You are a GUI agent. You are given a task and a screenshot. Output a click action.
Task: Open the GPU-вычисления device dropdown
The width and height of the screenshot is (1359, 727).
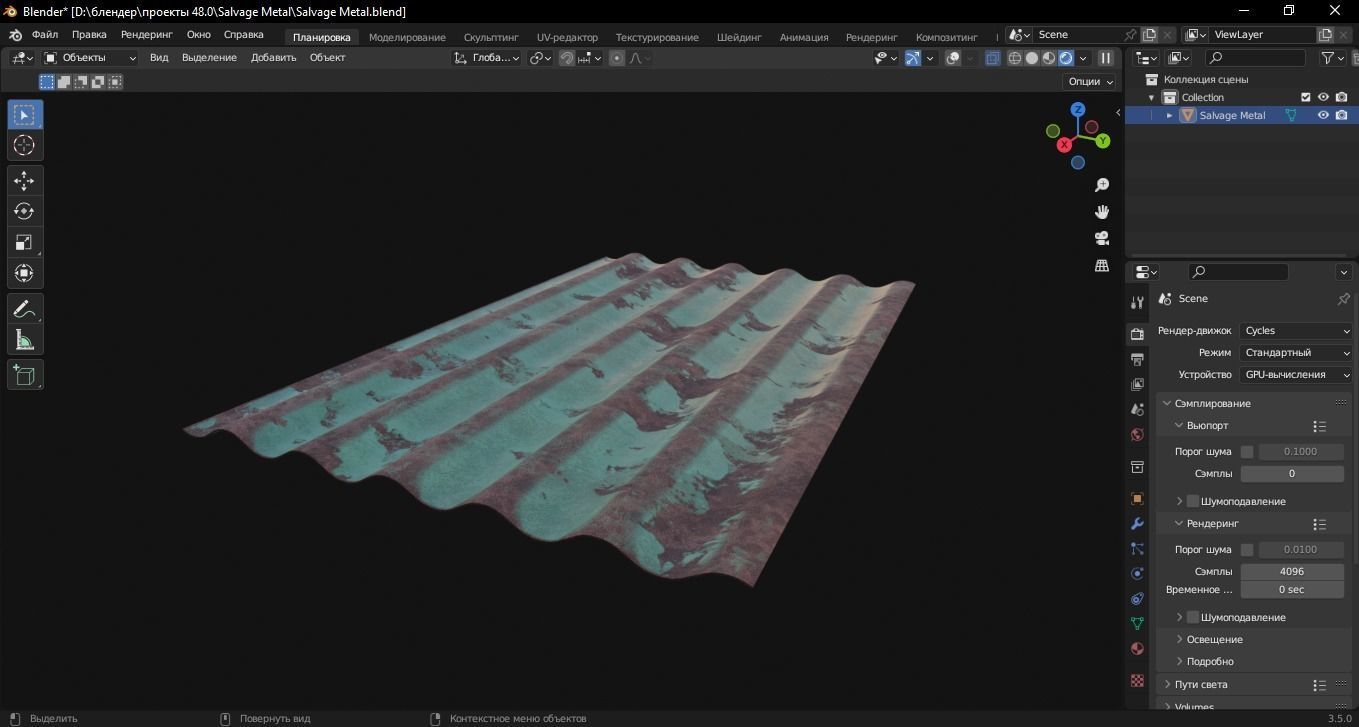click(1296, 375)
